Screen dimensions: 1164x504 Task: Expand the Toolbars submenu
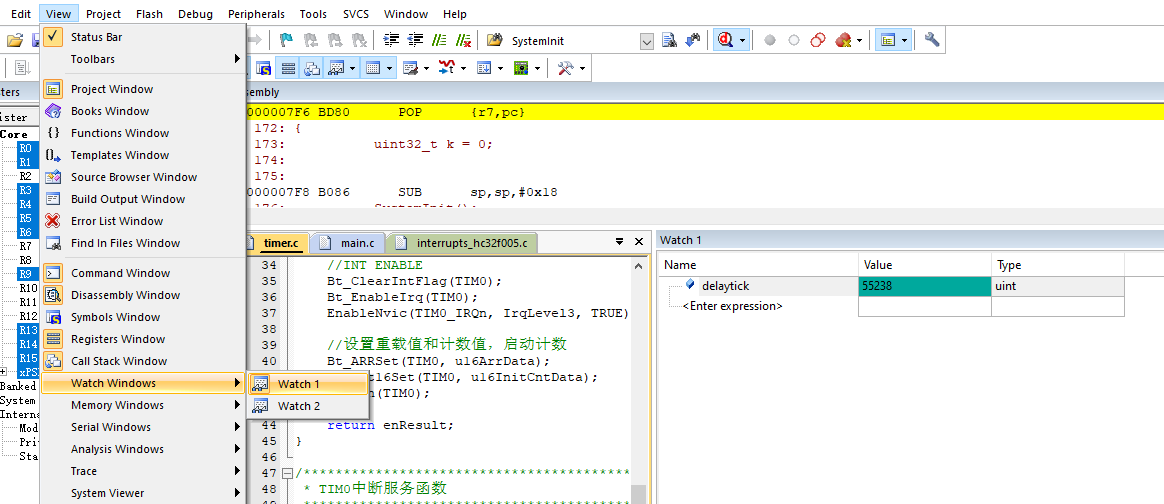tap(143, 59)
